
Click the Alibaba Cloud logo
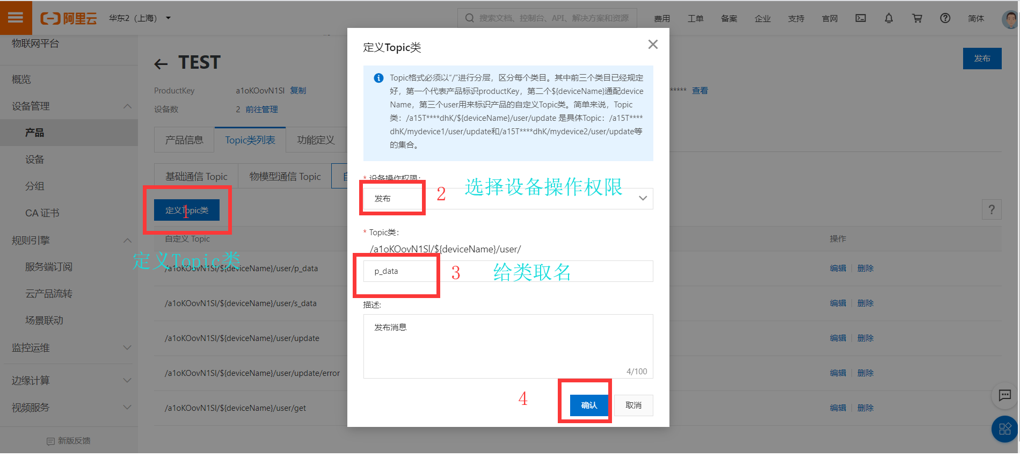tap(68, 18)
